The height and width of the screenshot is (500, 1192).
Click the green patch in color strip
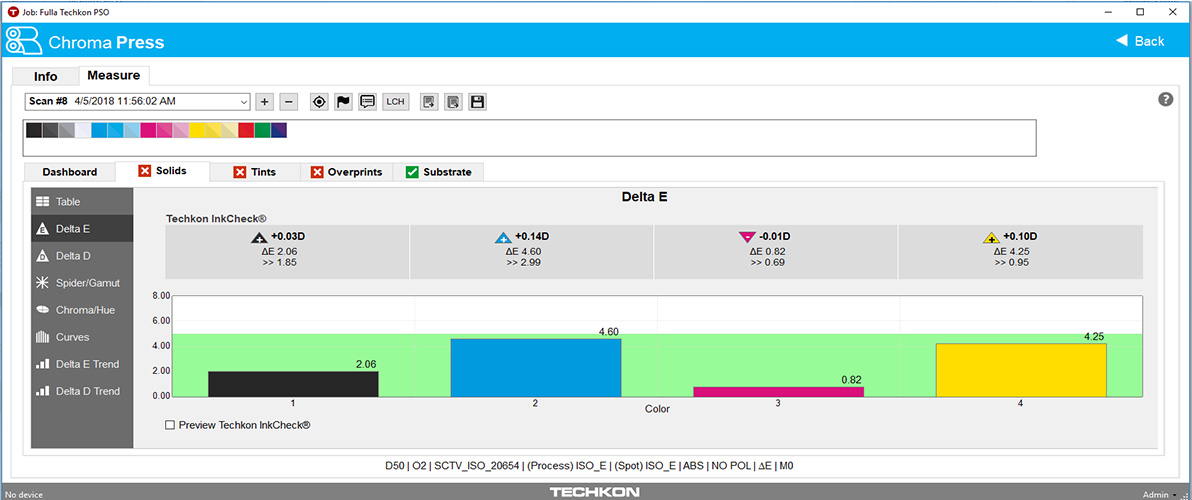262,130
